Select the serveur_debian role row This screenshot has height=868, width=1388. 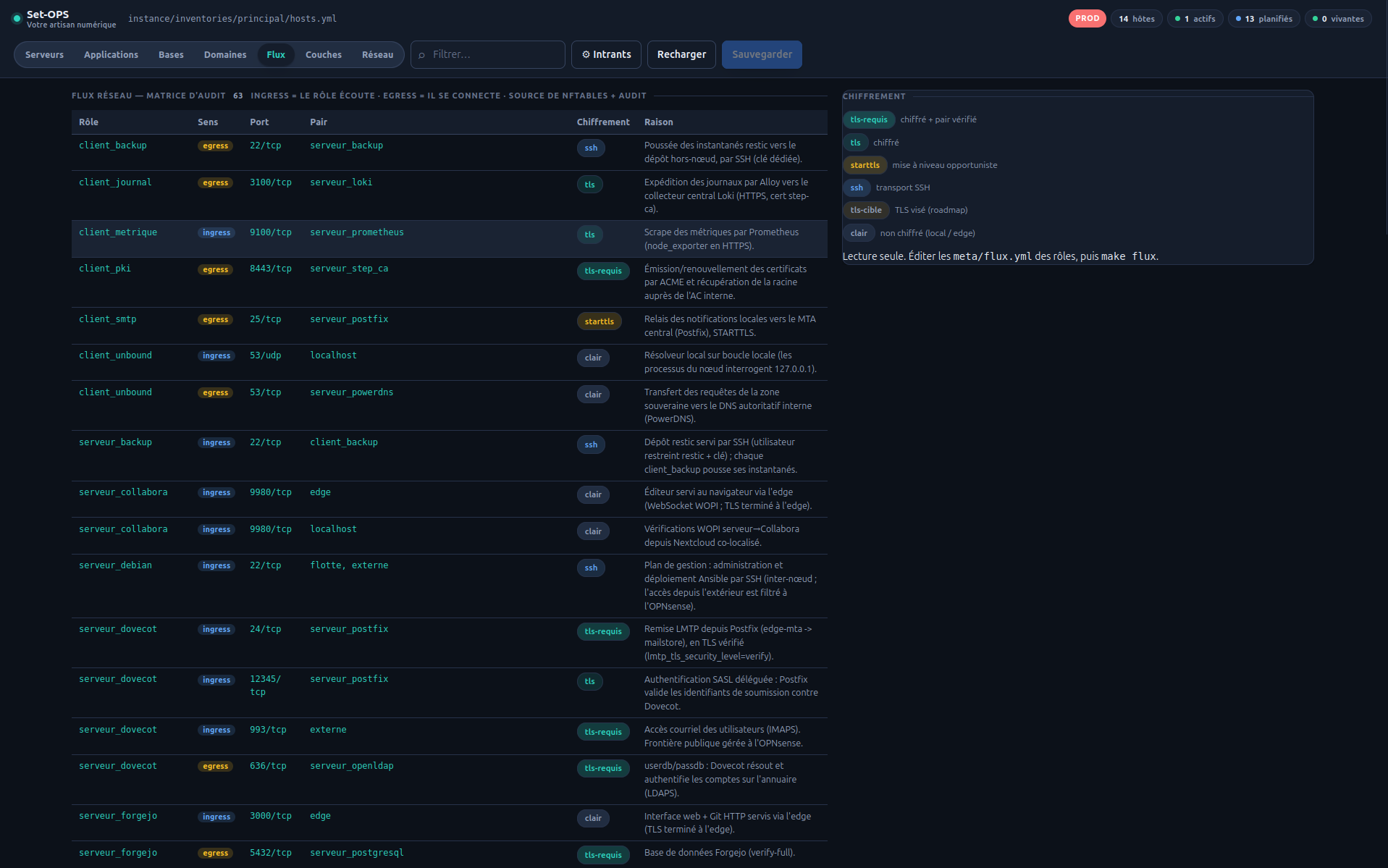(449, 586)
